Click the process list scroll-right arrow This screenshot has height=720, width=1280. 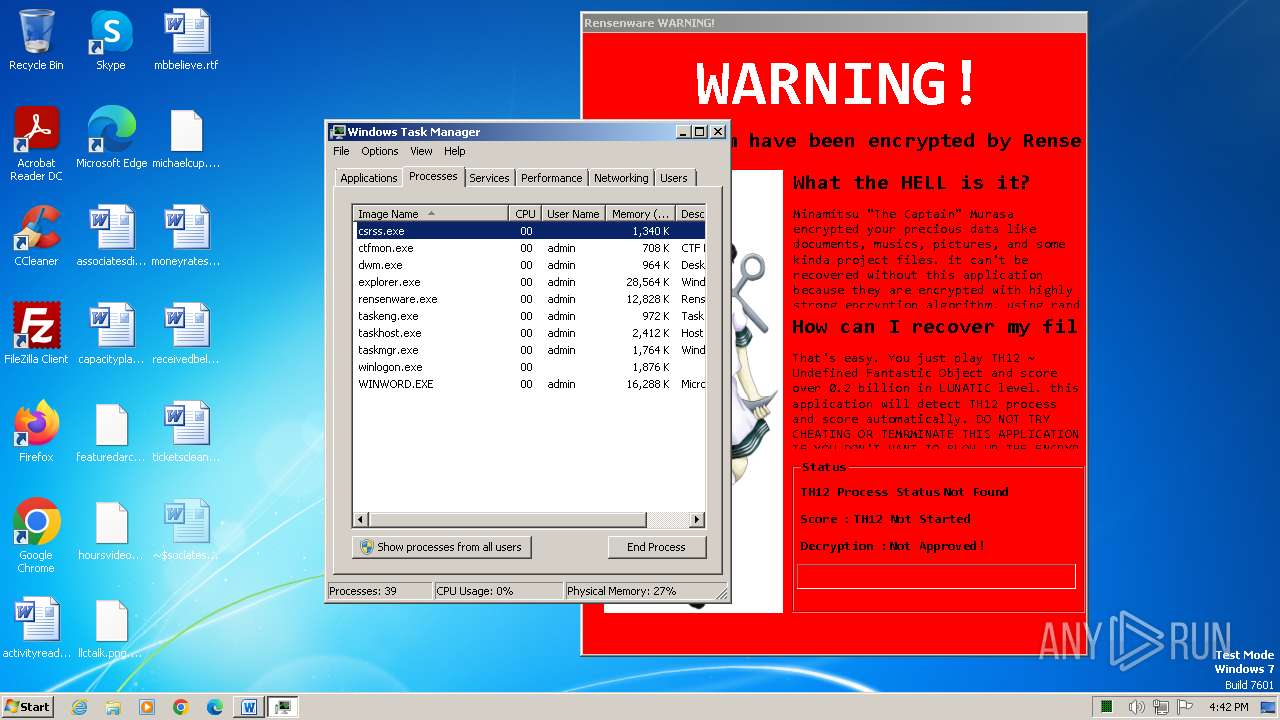(x=697, y=520)
